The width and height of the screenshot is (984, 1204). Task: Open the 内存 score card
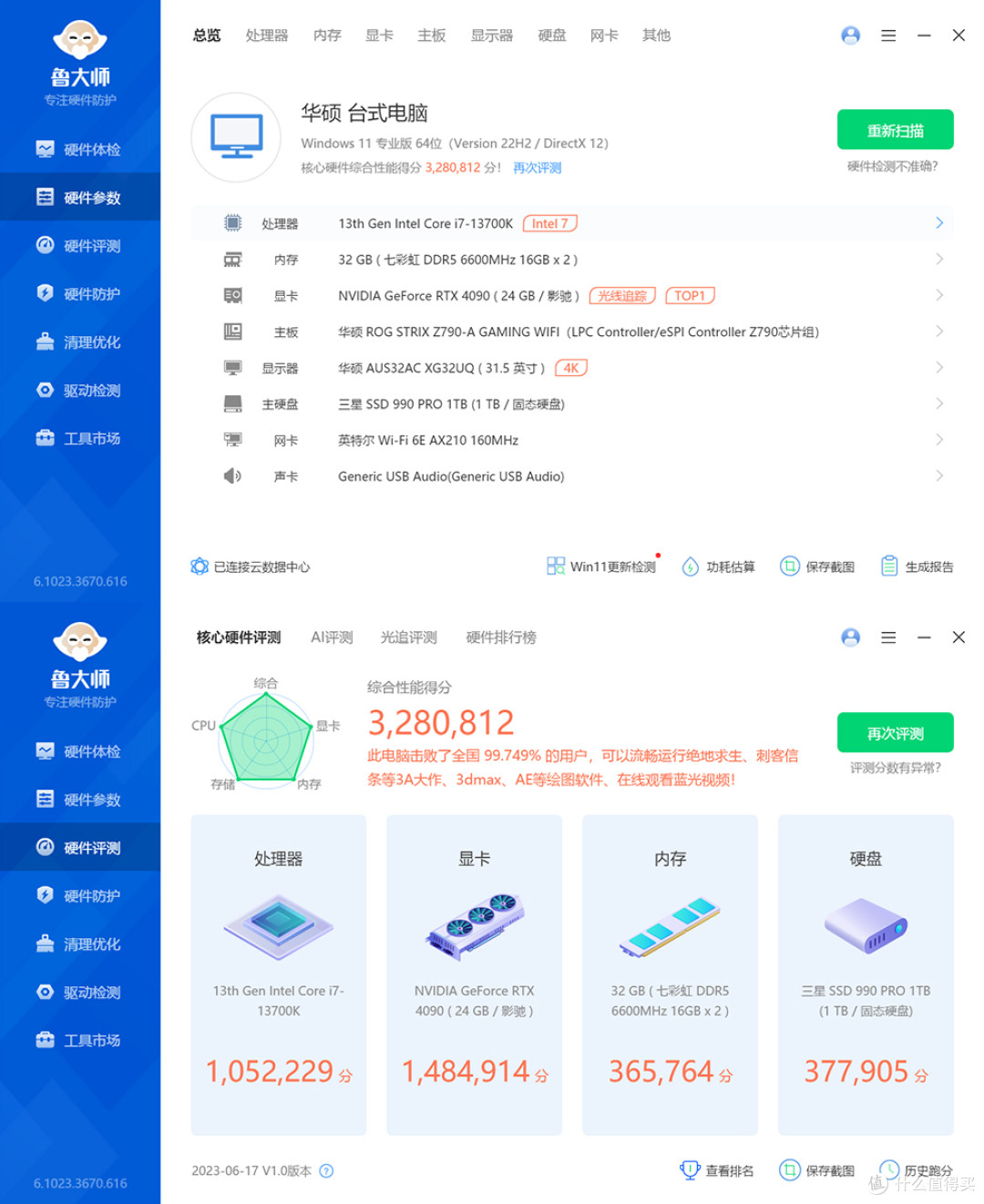671,975
